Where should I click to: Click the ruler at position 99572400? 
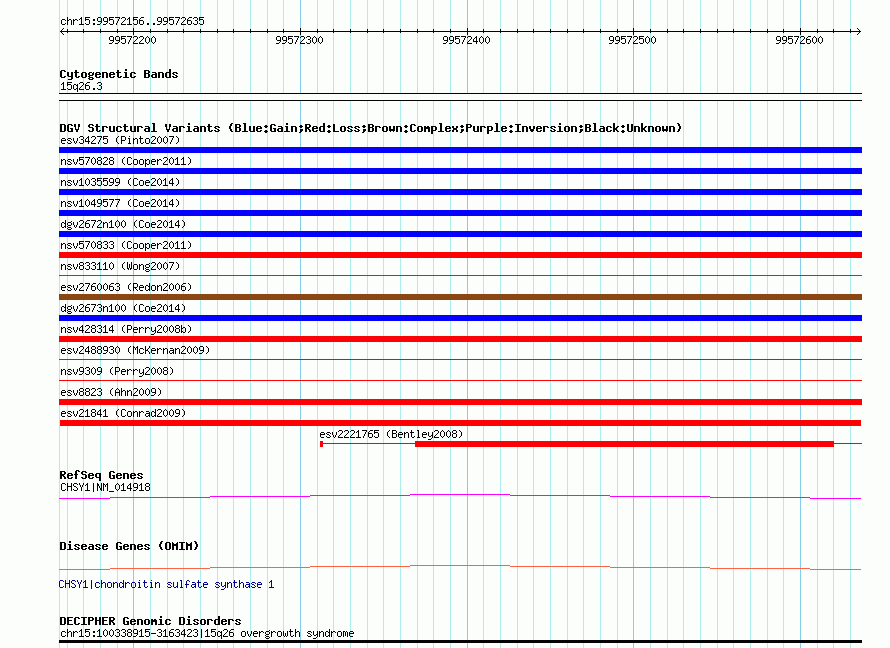466,40
